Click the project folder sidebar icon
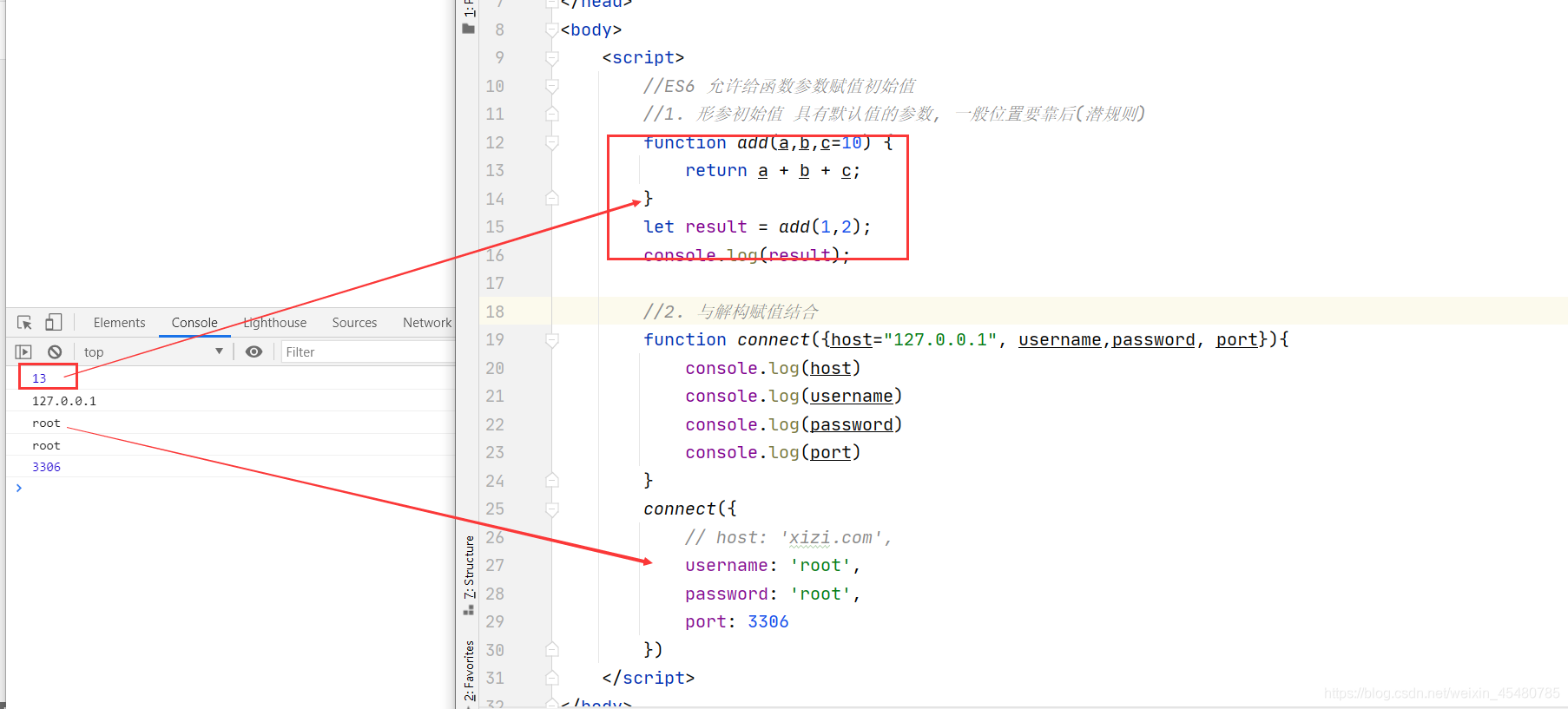The width and height of the screenshot is (1568, 709). click(x=469, y=29)
